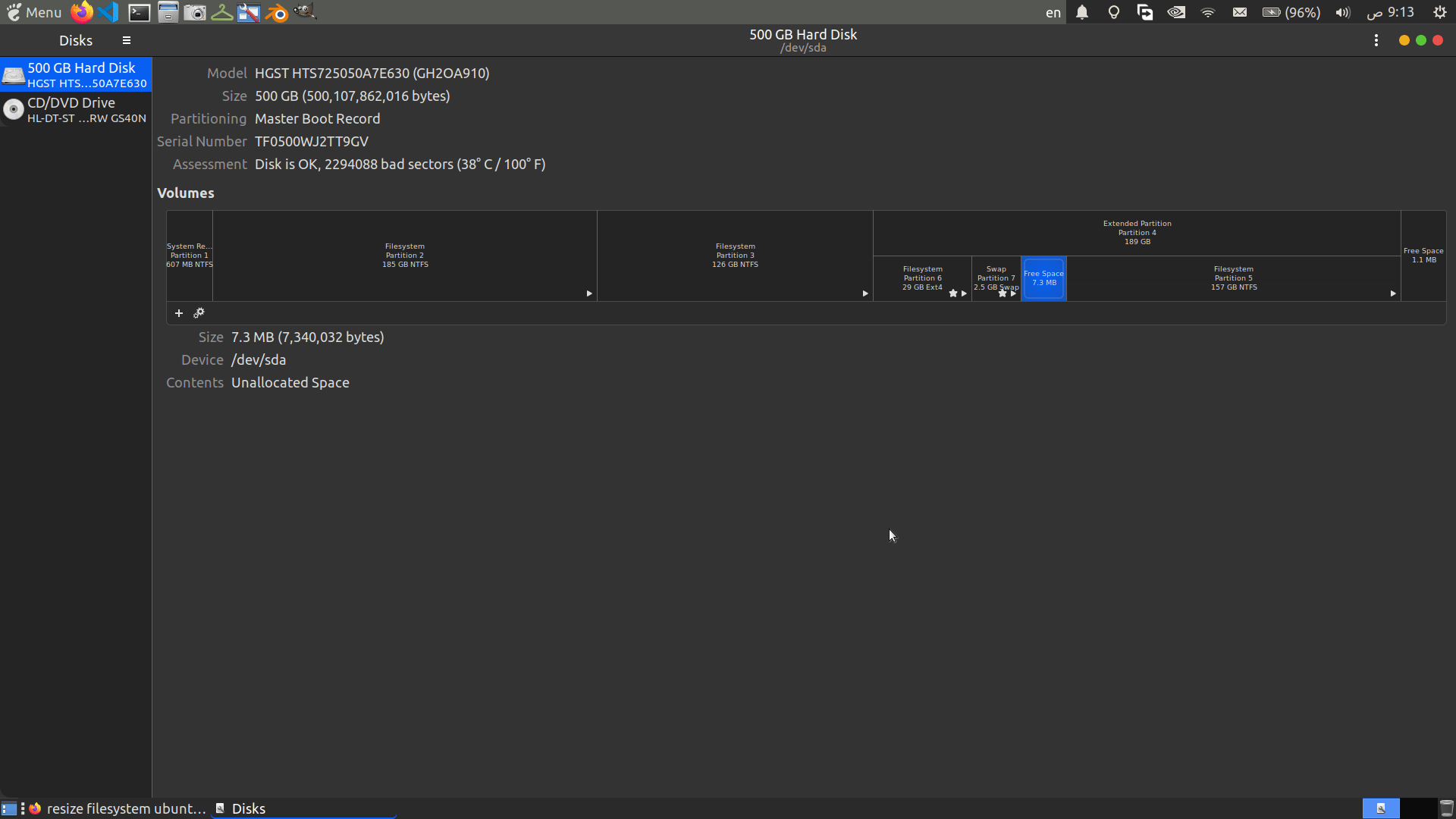This screenshot has height=819, width=1456.
Task: Select the CD/DVD Drive in the sidebar
Action: point(74,109)
